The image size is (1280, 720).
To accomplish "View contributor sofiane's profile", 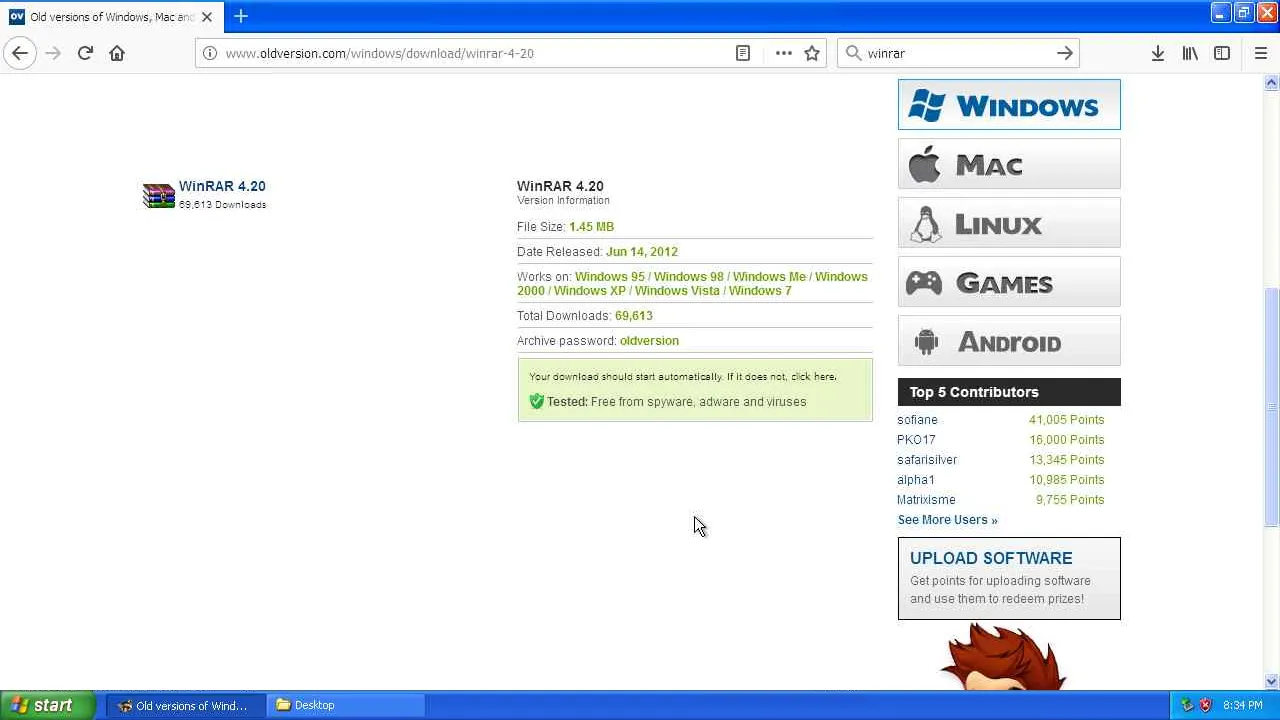I will click(917, 420).
